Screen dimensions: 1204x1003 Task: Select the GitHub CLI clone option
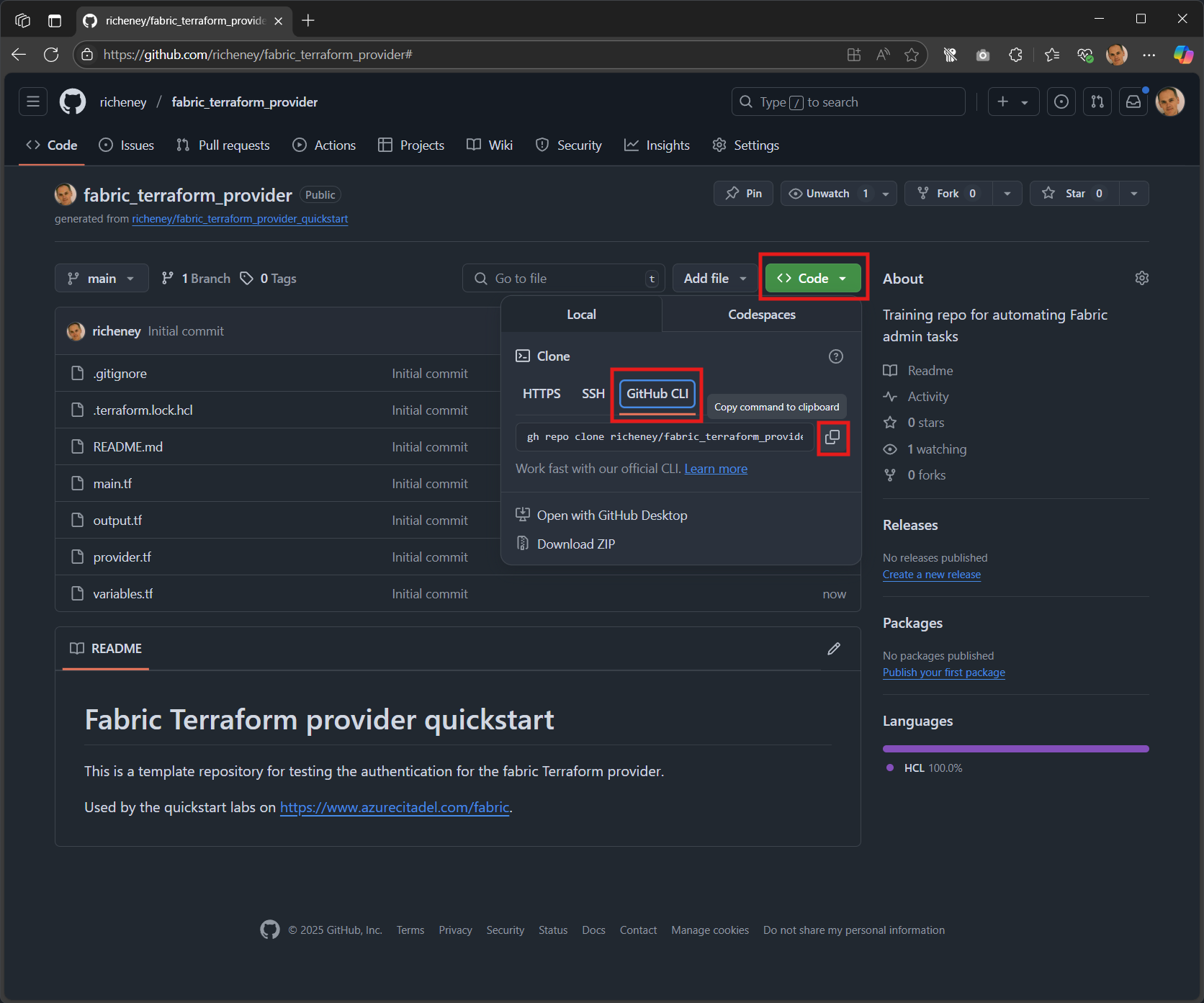pyautogui.click(x=656, y=394)
